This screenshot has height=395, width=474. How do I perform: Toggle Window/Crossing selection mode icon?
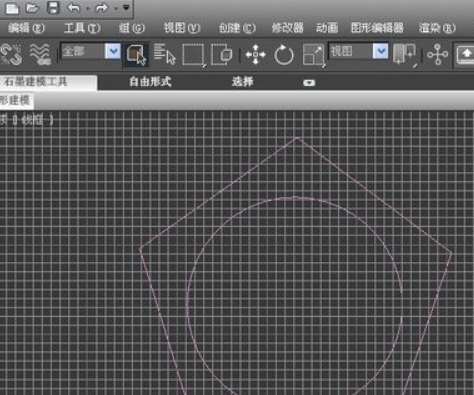point(222,54)
